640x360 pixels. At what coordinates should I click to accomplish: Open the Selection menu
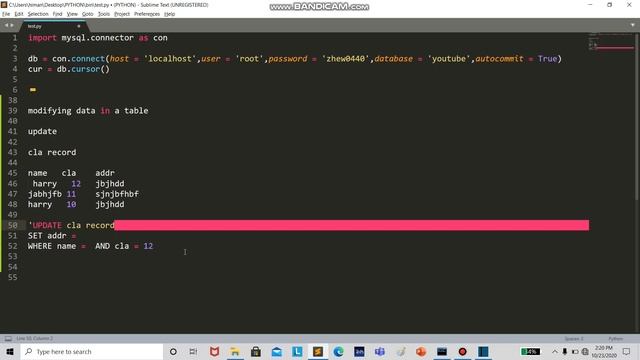[x=38, y=14]
